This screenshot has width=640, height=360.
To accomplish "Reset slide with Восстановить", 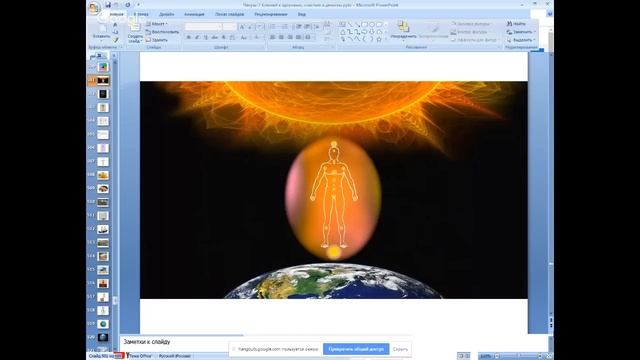I will coord(162,32).
